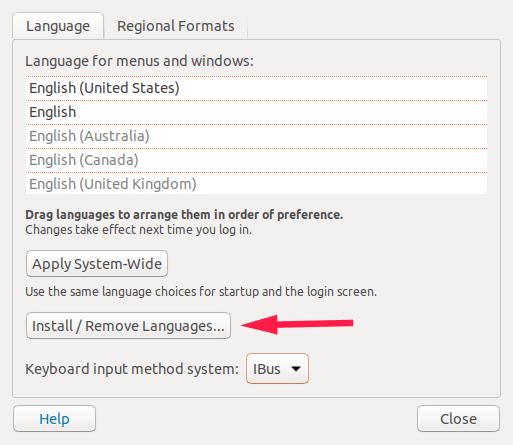513x445 pixels.
Task: Close the Language Support dialog
Action: [x=458, y=419]
